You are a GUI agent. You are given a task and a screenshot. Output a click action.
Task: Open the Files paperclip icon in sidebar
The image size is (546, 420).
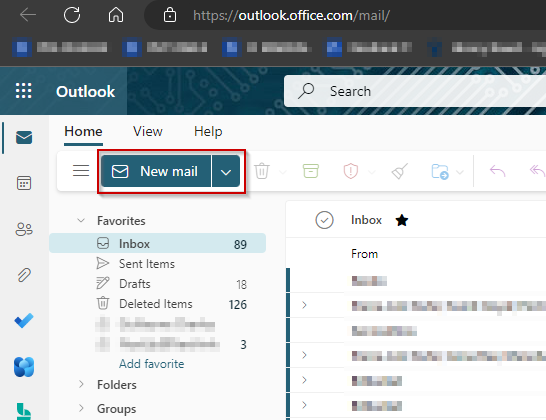click(24, 275)
